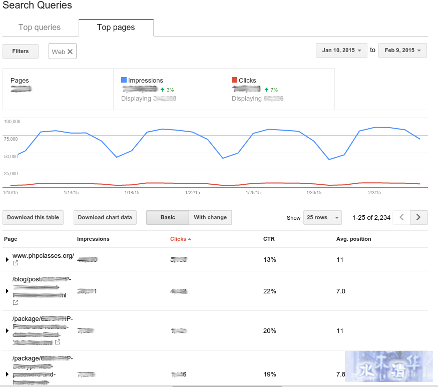Click Download chart data button
The height and width of the screenshot is (387, 438).
[x=105, y=217]
